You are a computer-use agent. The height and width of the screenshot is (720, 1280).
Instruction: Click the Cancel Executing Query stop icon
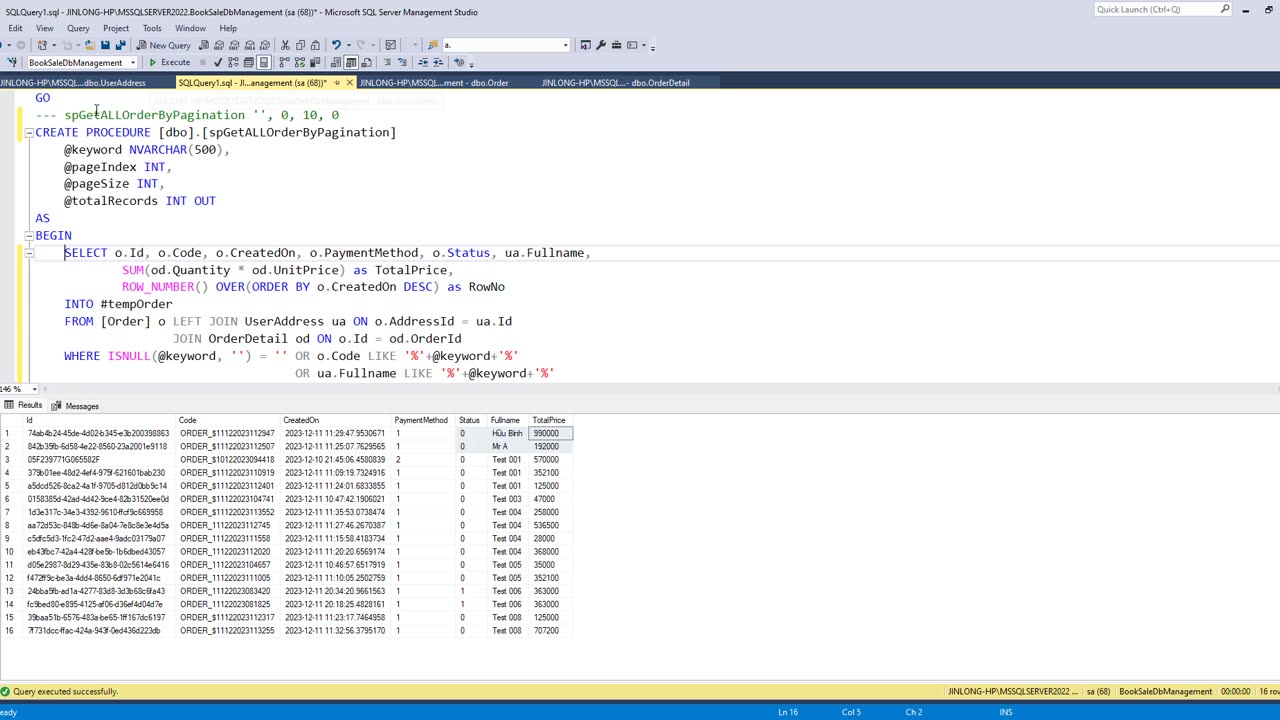point(203,62)
